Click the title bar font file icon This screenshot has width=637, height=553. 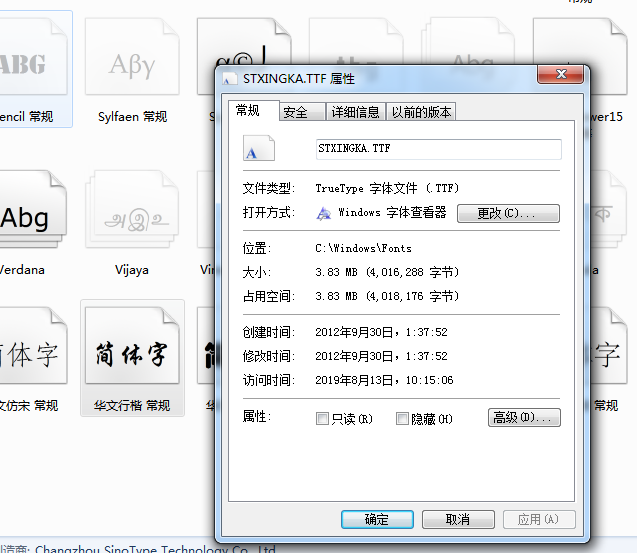[230, 79]
